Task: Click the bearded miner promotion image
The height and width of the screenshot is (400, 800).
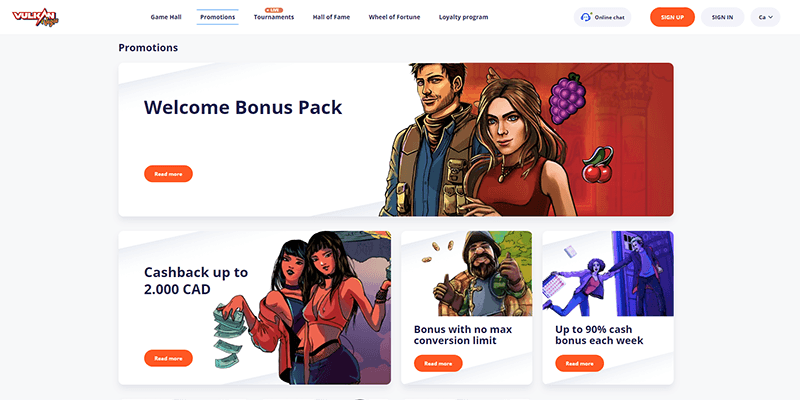Action: pyautogui.click(x=466, y=273)
